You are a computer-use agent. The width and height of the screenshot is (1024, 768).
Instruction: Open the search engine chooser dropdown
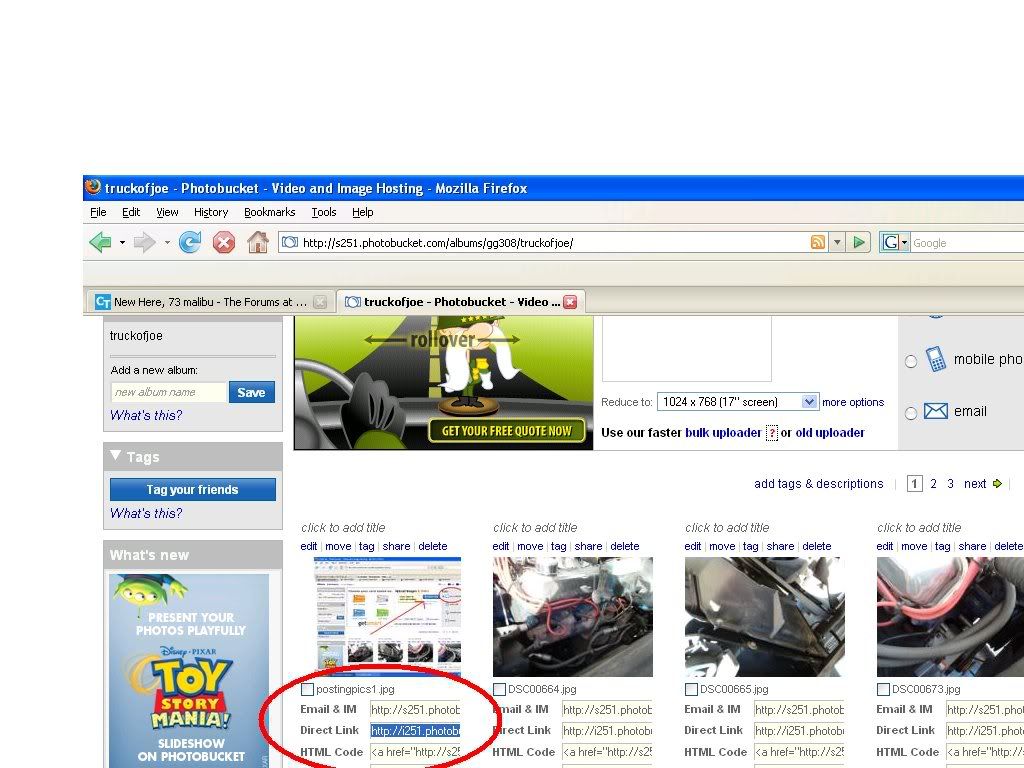(x=904, y=243)
